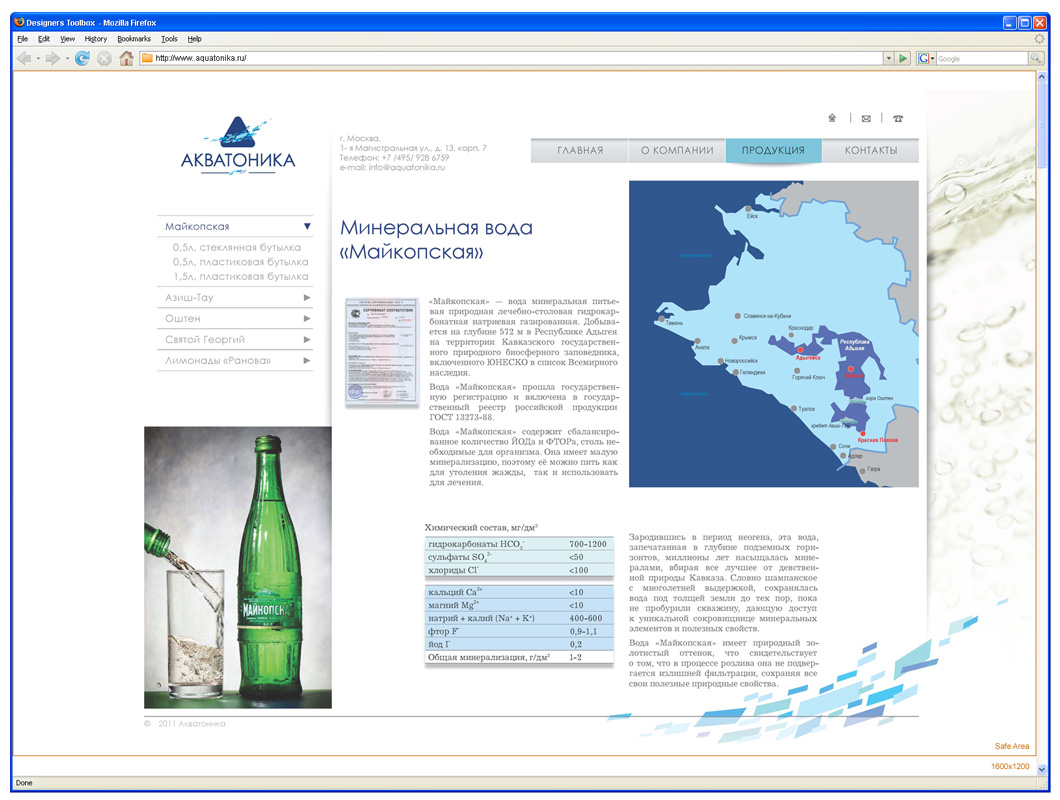Click the Красная Поляна label on the map
The height and width of the screenshot is (800, 1060).
pos(877,440)
